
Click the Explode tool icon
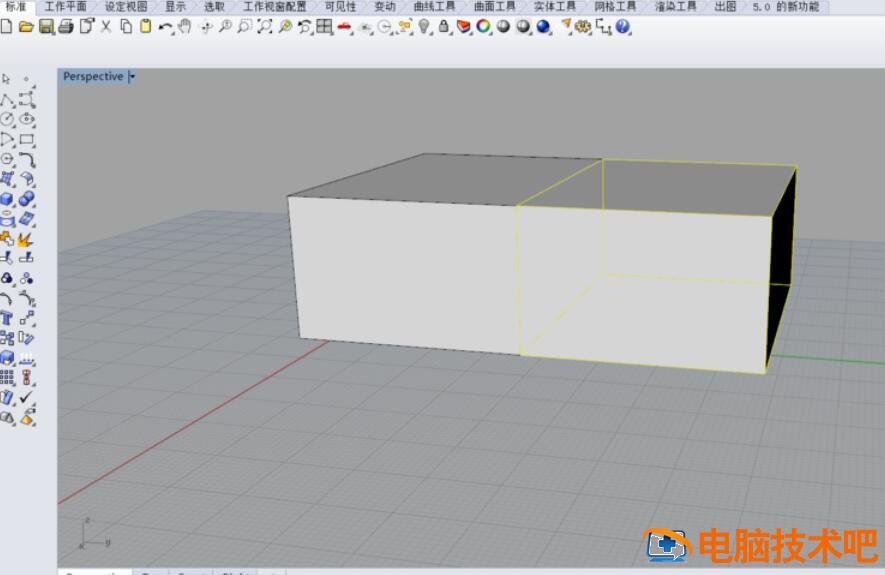[x=27, y=239]
